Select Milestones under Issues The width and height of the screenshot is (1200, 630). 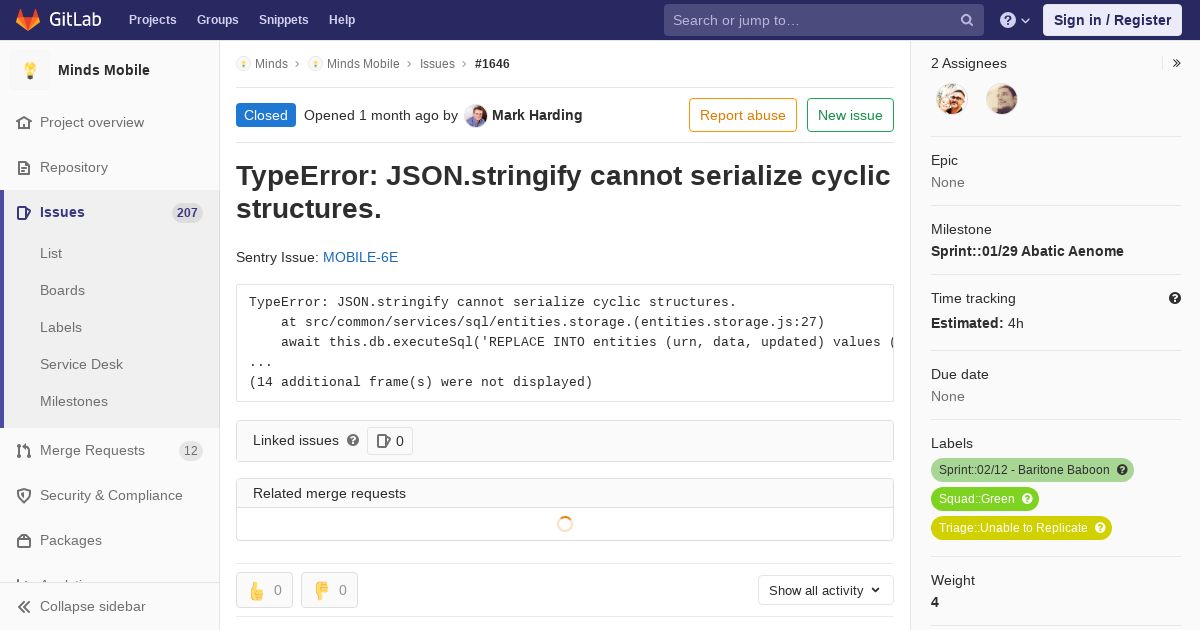tap(74, 401)
